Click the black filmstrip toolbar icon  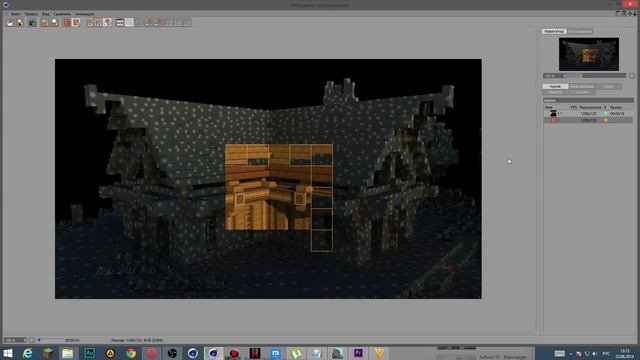coord(120,22)
